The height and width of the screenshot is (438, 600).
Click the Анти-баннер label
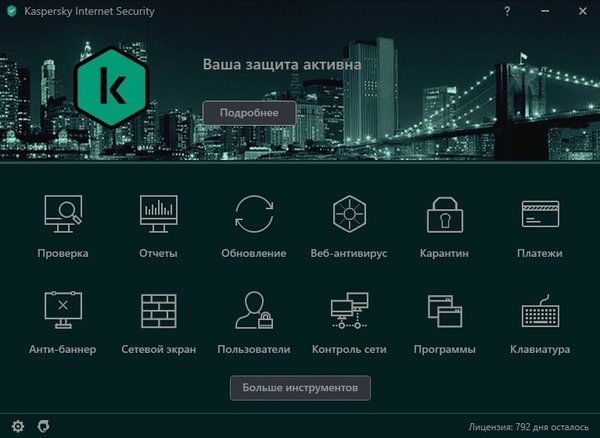coord(63,350)
